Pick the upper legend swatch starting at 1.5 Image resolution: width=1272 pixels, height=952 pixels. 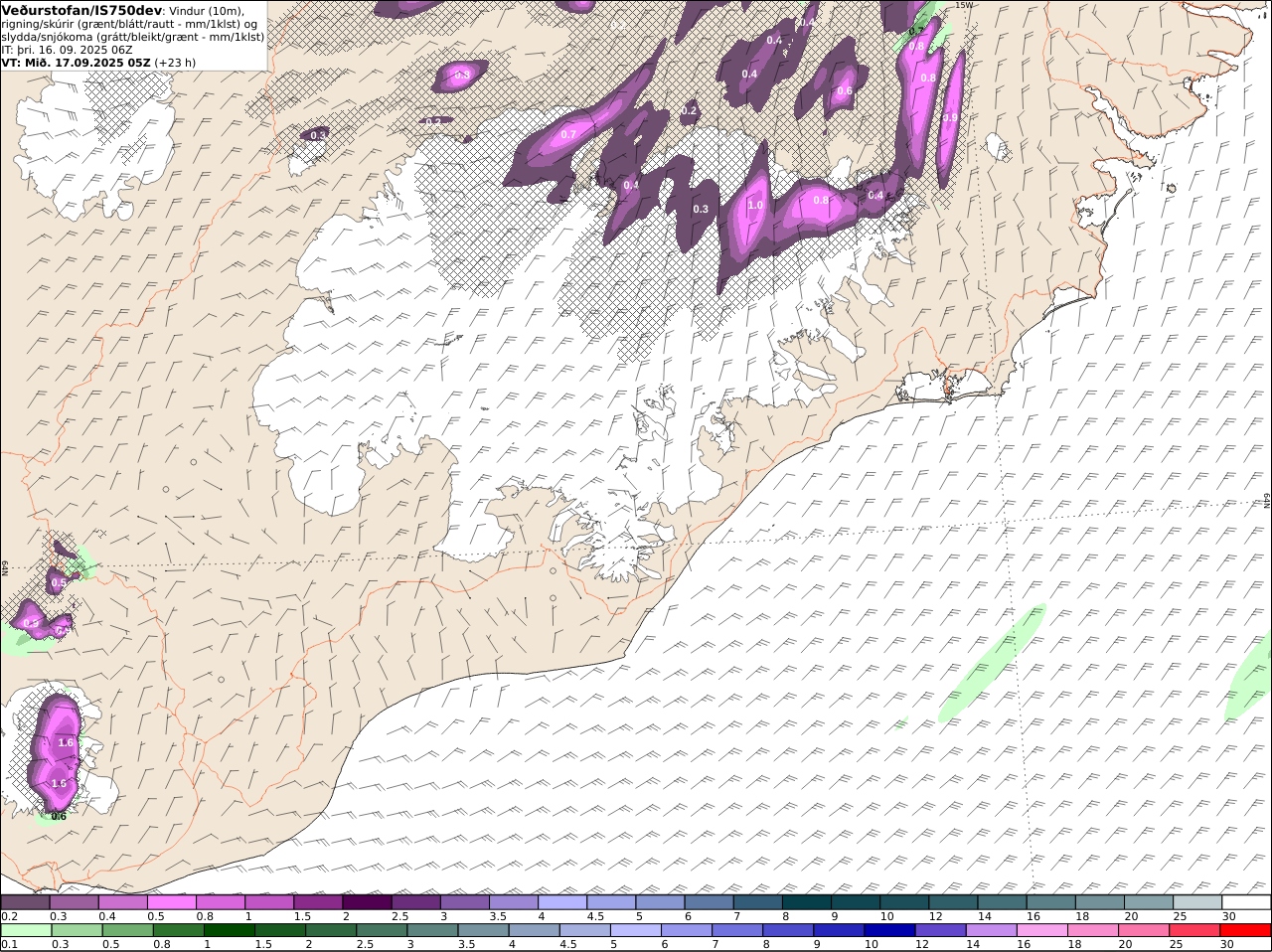click(318, 902)
